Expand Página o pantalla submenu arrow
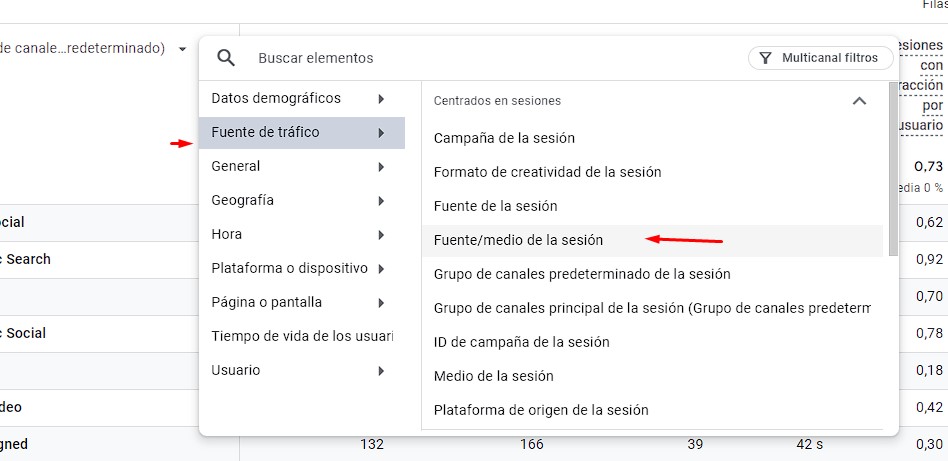Image resolution: width=948 pixels, height=461 pixels. (381, 303)
